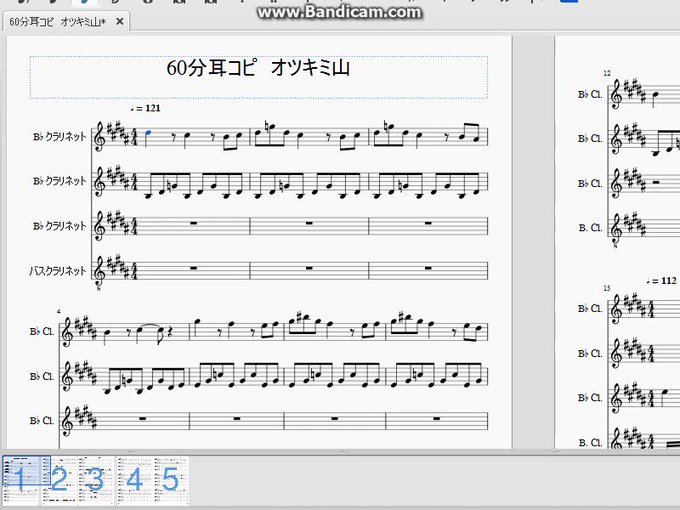Select the tempo marking = 121
680x510 pixels.
(145, 108)
